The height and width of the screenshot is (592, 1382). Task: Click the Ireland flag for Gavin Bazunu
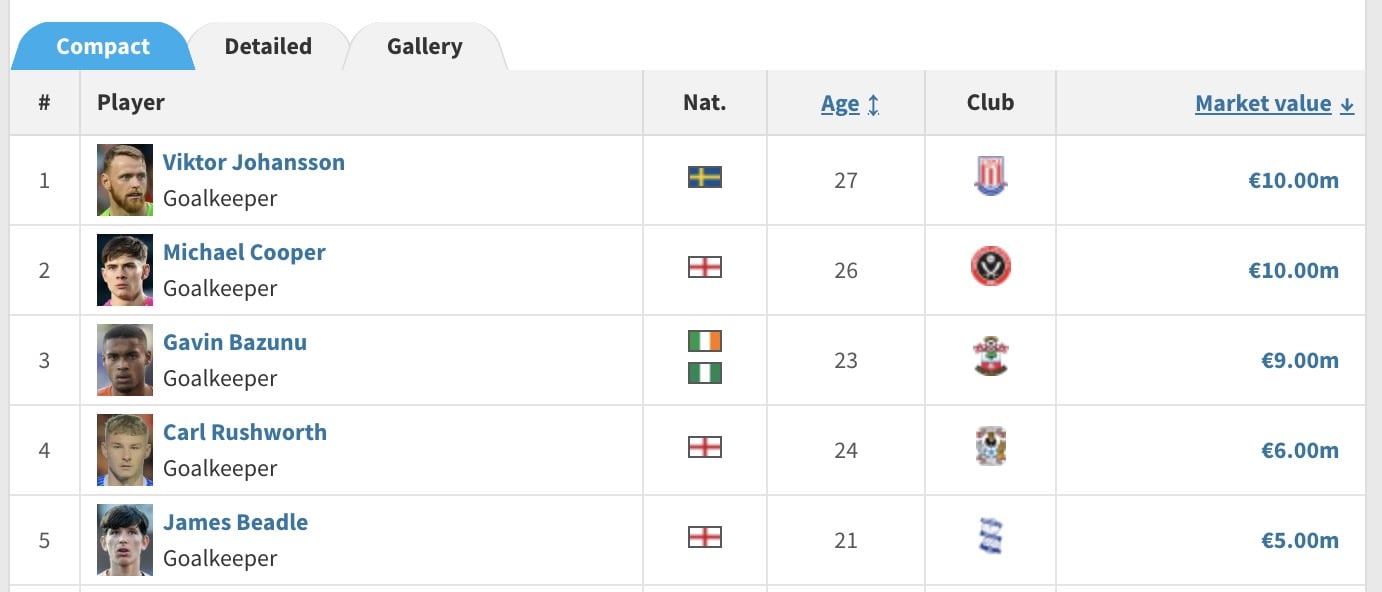705,342
